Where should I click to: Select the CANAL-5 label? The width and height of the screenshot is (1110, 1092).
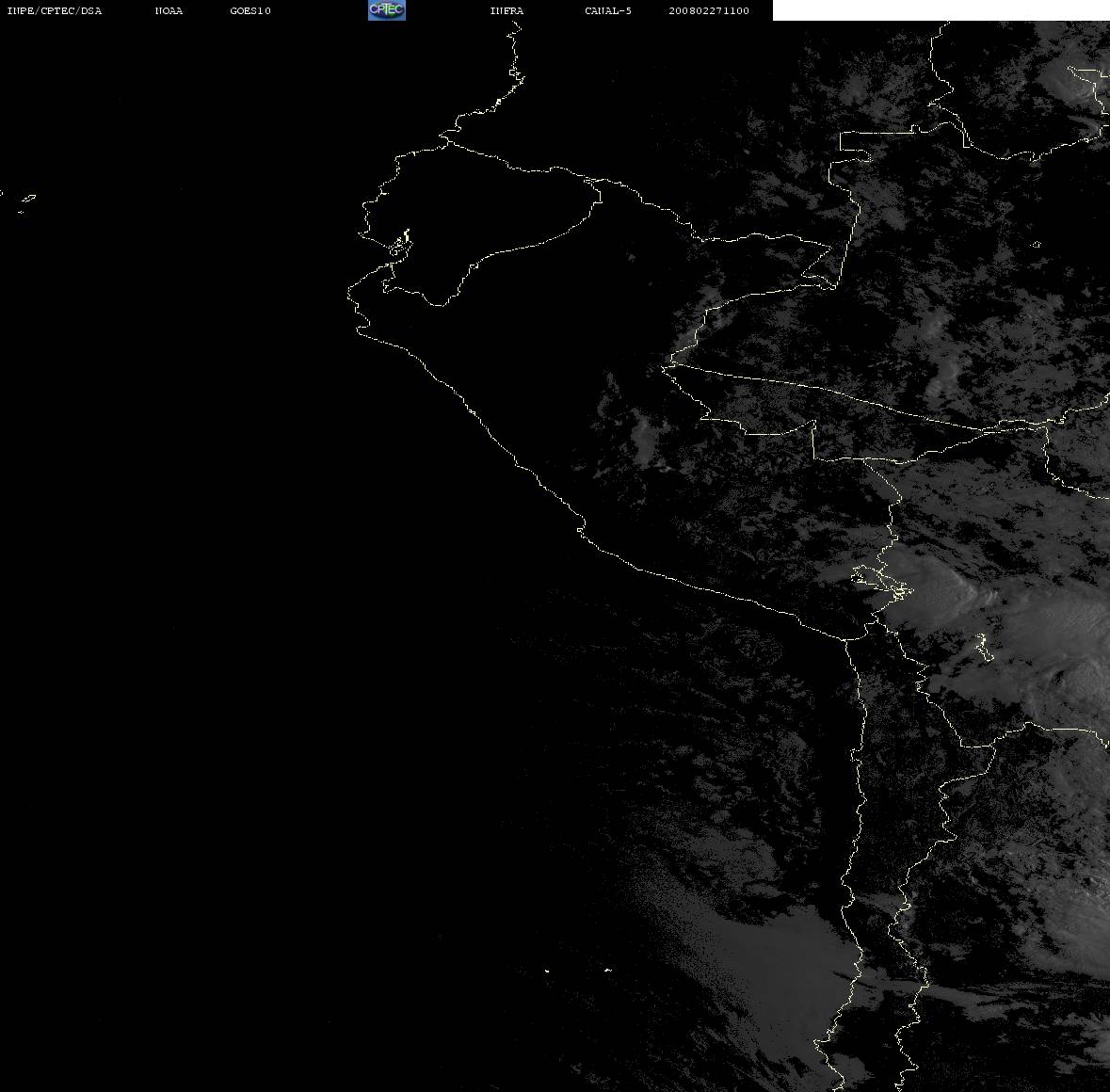point(608,10)
